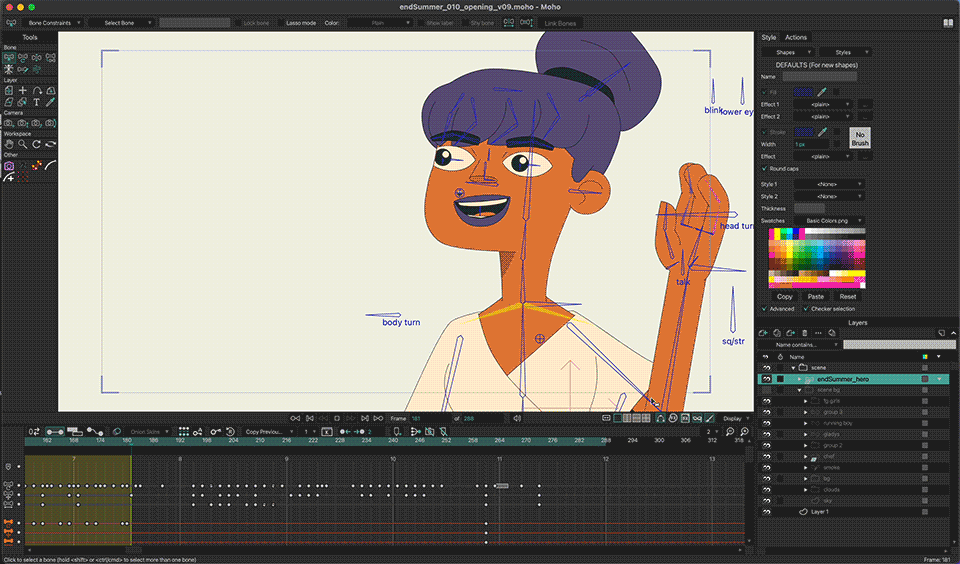The height and width of the screenshot is (564, 960).
Task: Open the Shapes menu in Style panel
Action: pos(787,52)
